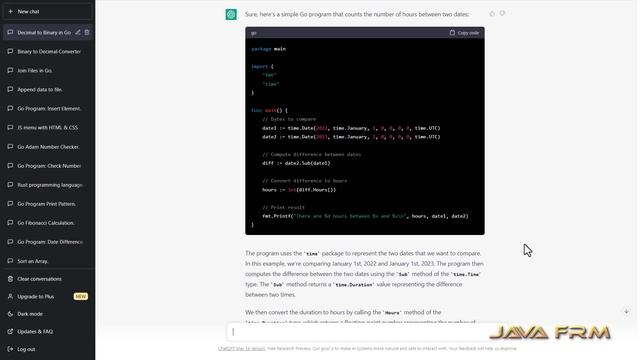Open the Rust programming language chat
The height and width of the screenshot is (360, 640).
[47, 184]
